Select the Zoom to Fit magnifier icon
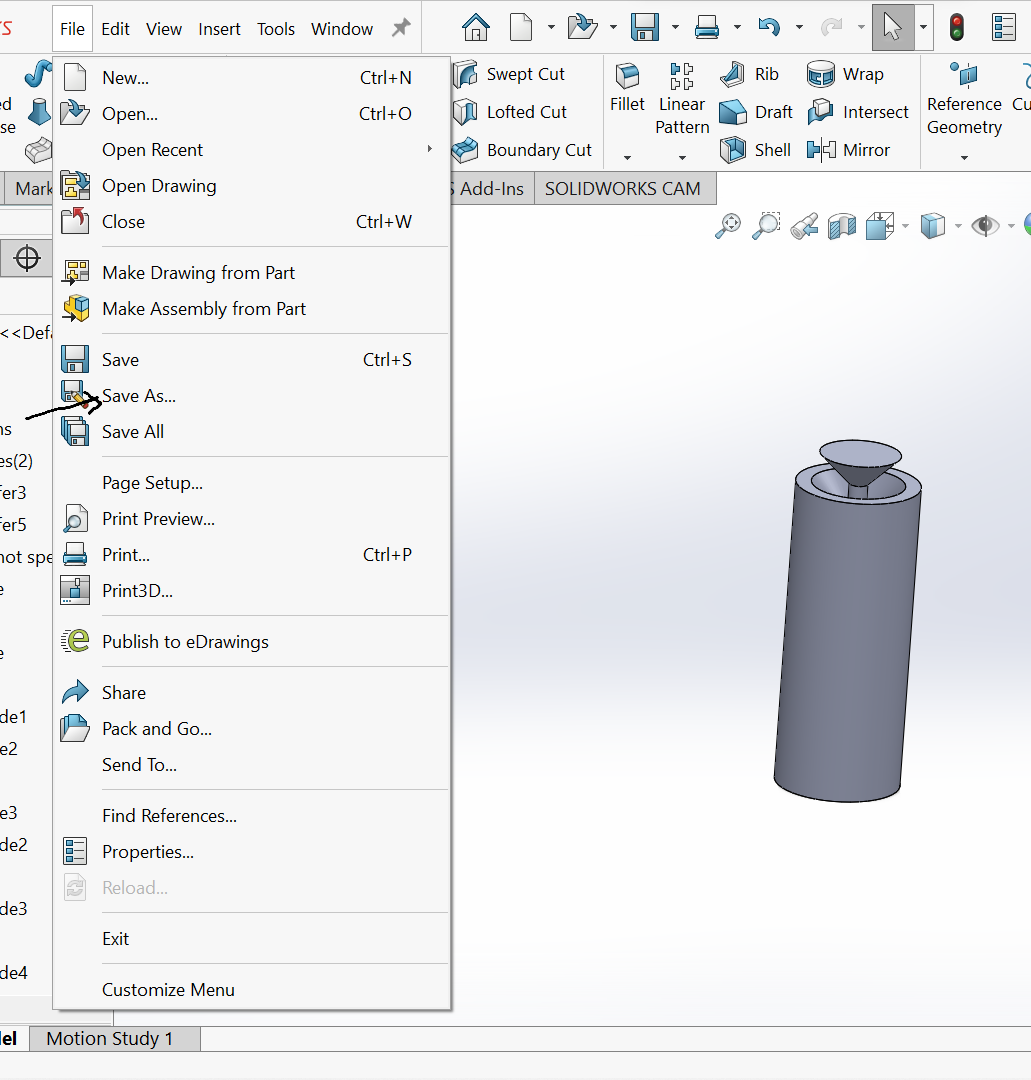1031x1080 pixels. pyautogui.click(x=728, y=226)
